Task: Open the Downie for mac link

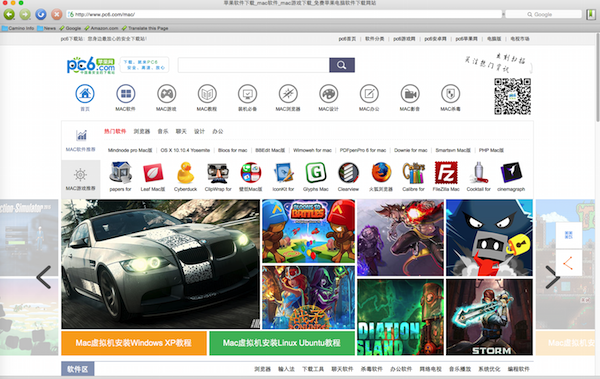Action: coord(411,150)
